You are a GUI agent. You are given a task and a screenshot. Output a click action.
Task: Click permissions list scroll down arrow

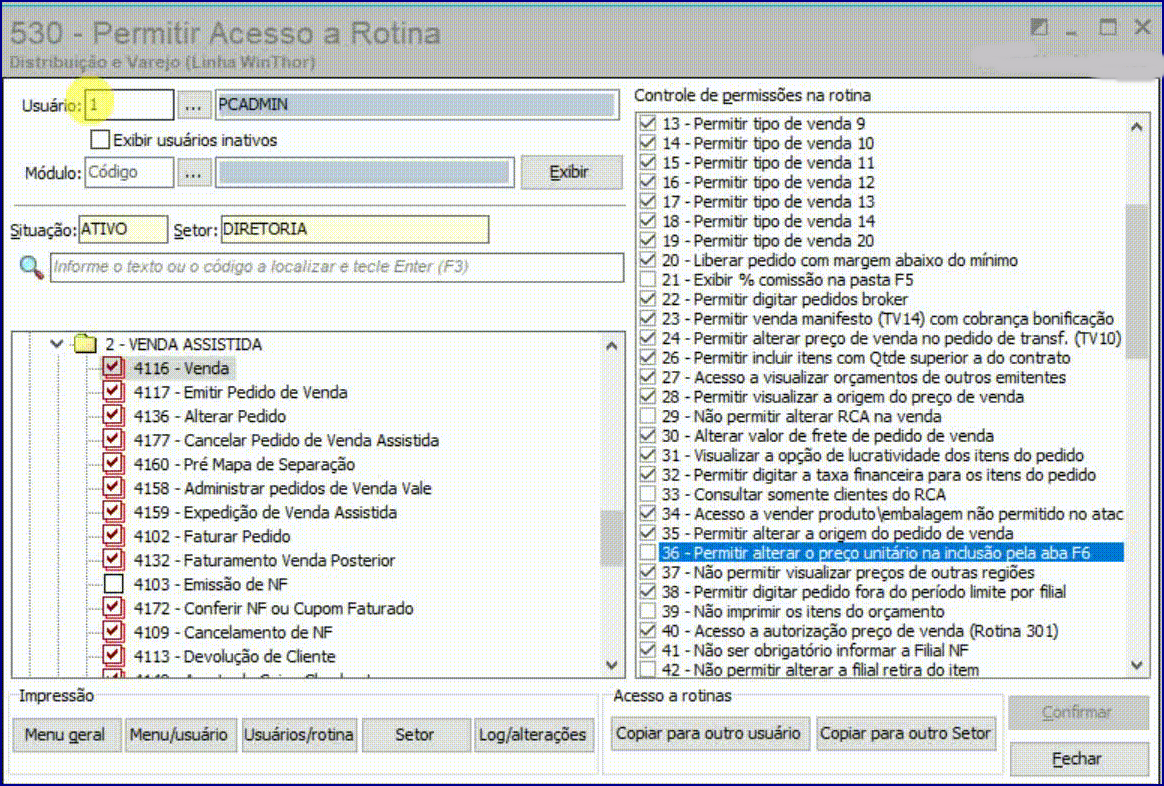(1137, 666)
